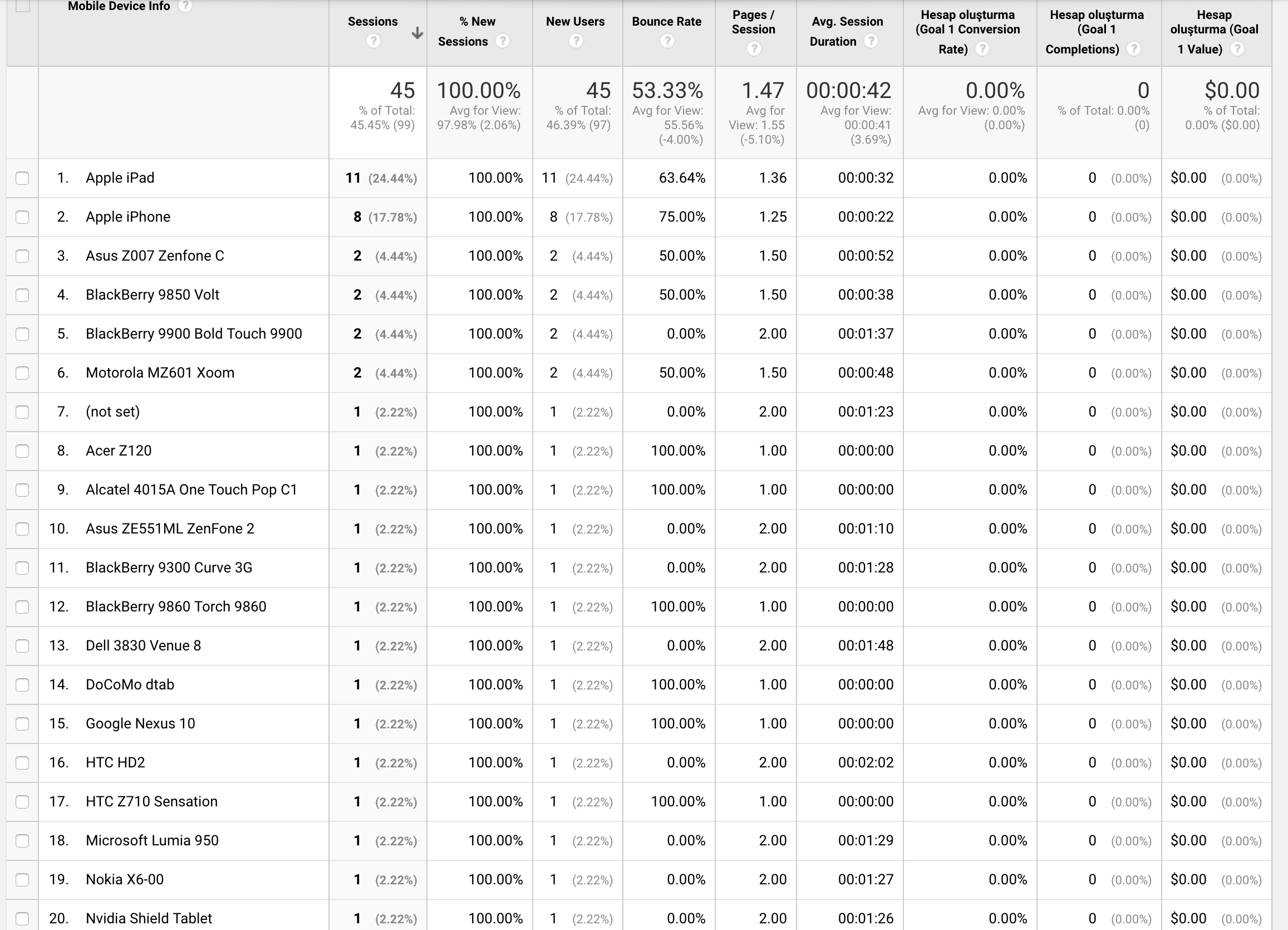Click help icon under Pages / Session
The width and height of the screenshot is (1288, 930).
(x=753, y=50)
